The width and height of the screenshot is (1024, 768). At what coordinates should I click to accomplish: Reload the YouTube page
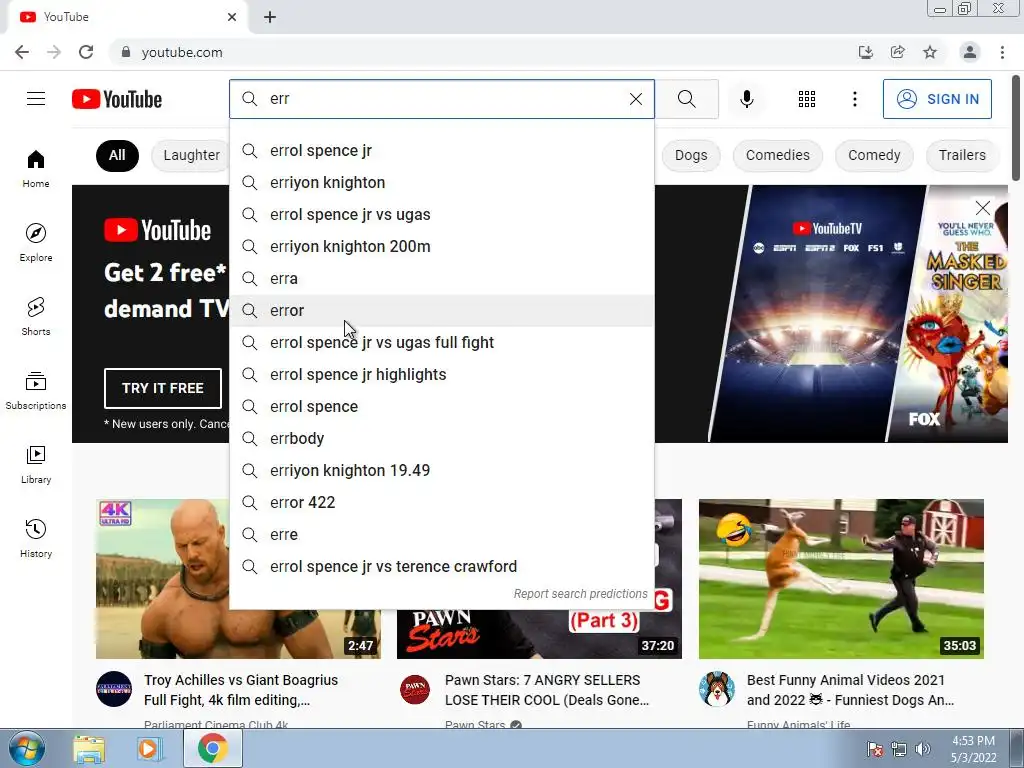pos(86,52)
